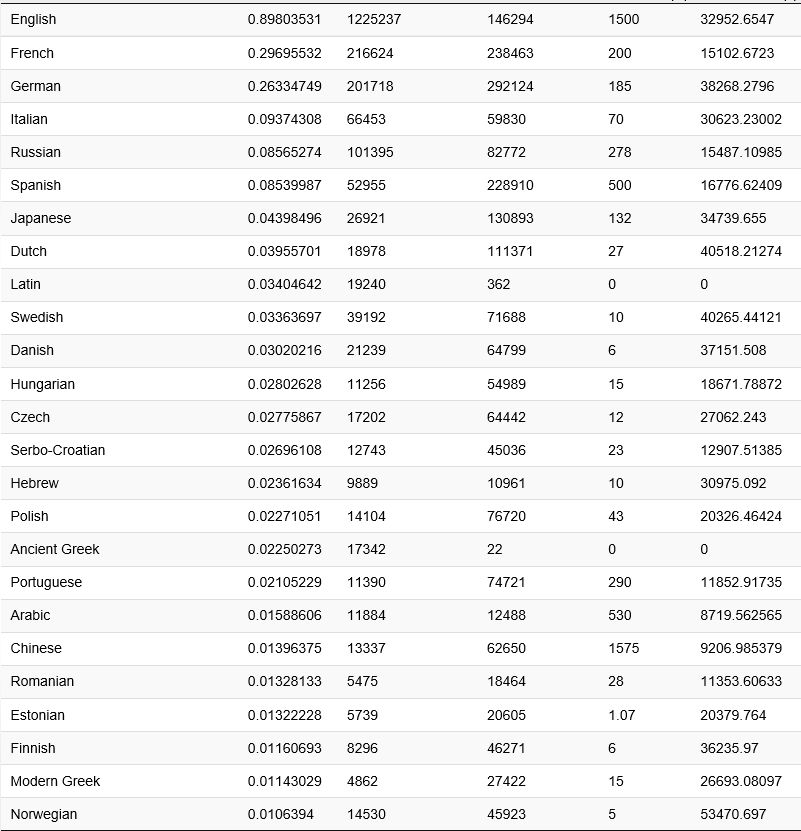Click the Russian row's 278 cell

click(619, 152)
